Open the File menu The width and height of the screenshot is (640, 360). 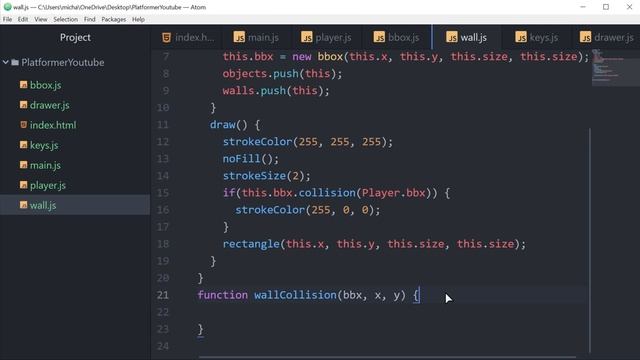pyautogui.click(x=7, y=19)
